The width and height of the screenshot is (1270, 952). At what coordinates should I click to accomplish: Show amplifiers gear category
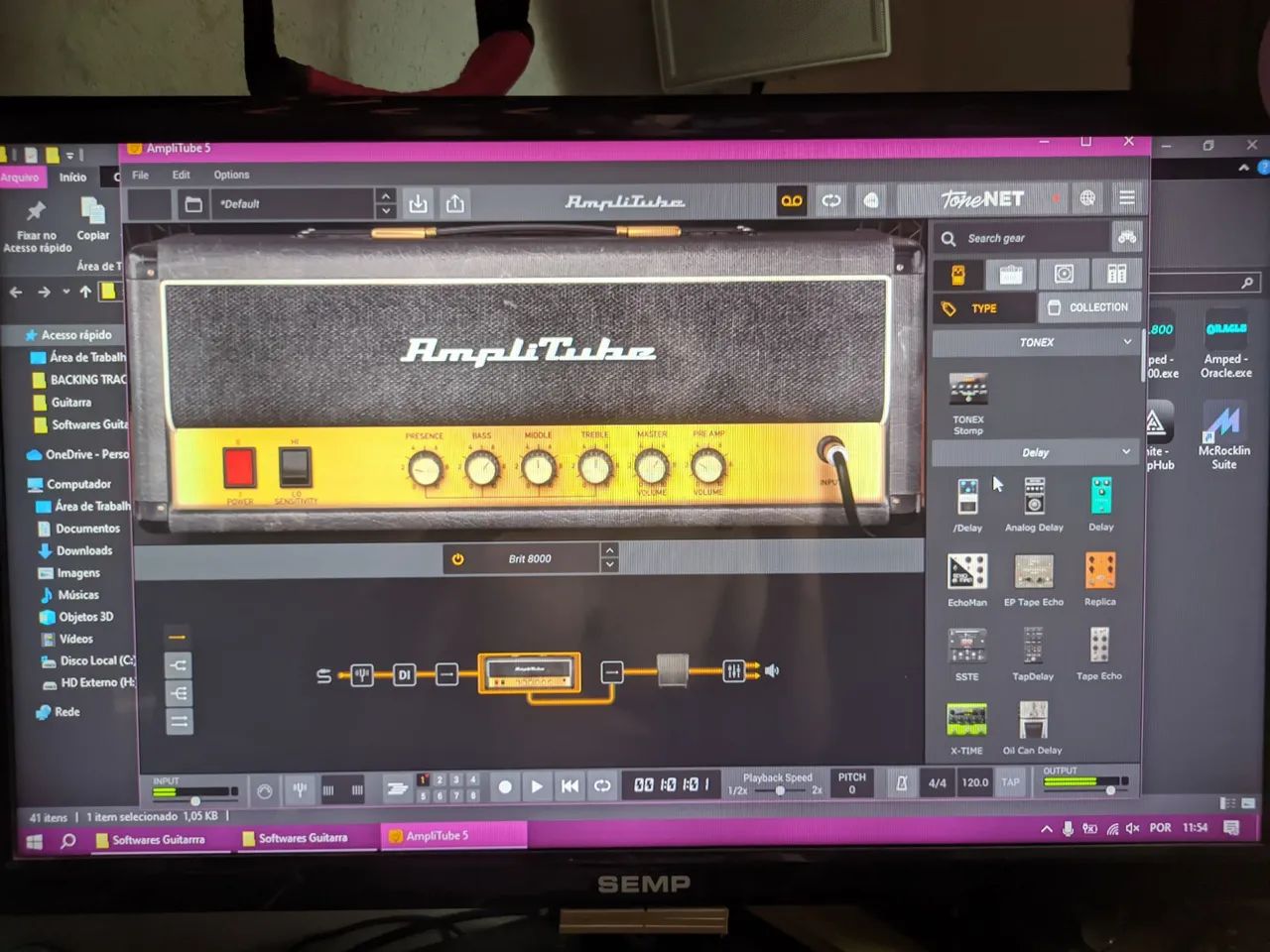point(1011,275)
